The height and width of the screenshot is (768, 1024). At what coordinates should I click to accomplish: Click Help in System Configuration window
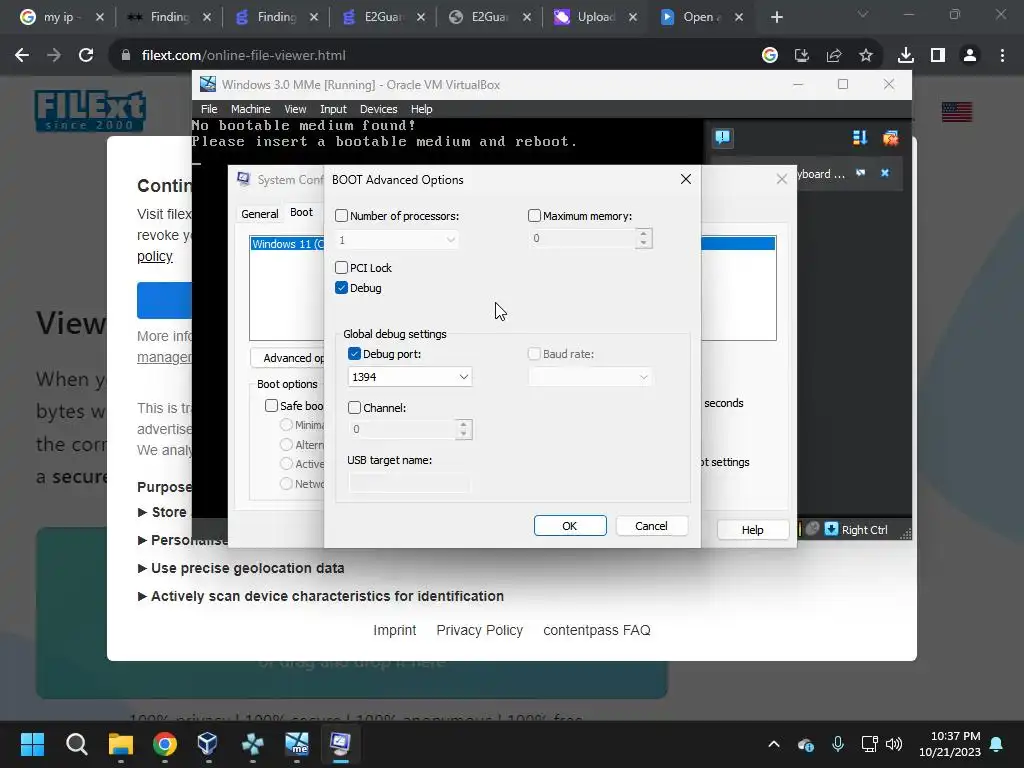(x=752, y=530)
